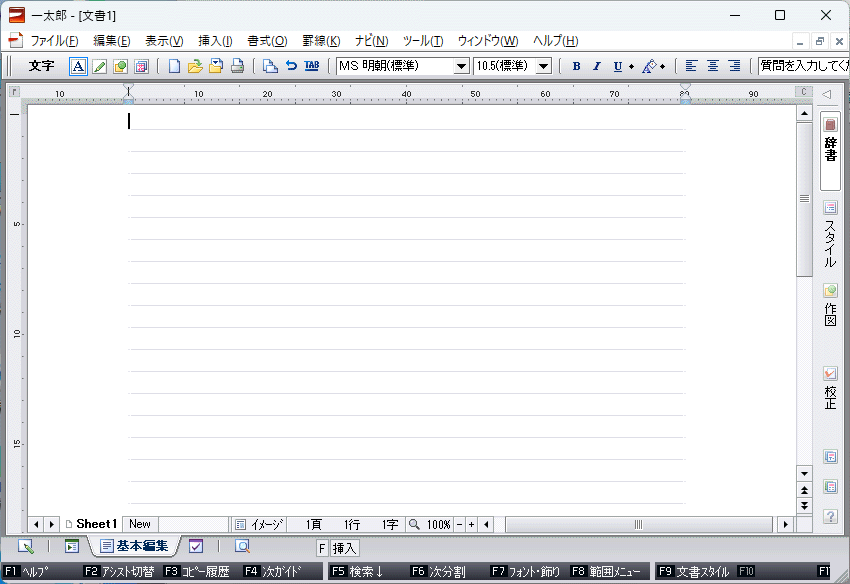Open underline style options diamond
Viewport: 850px width, 584px height.
pos(632,67)
